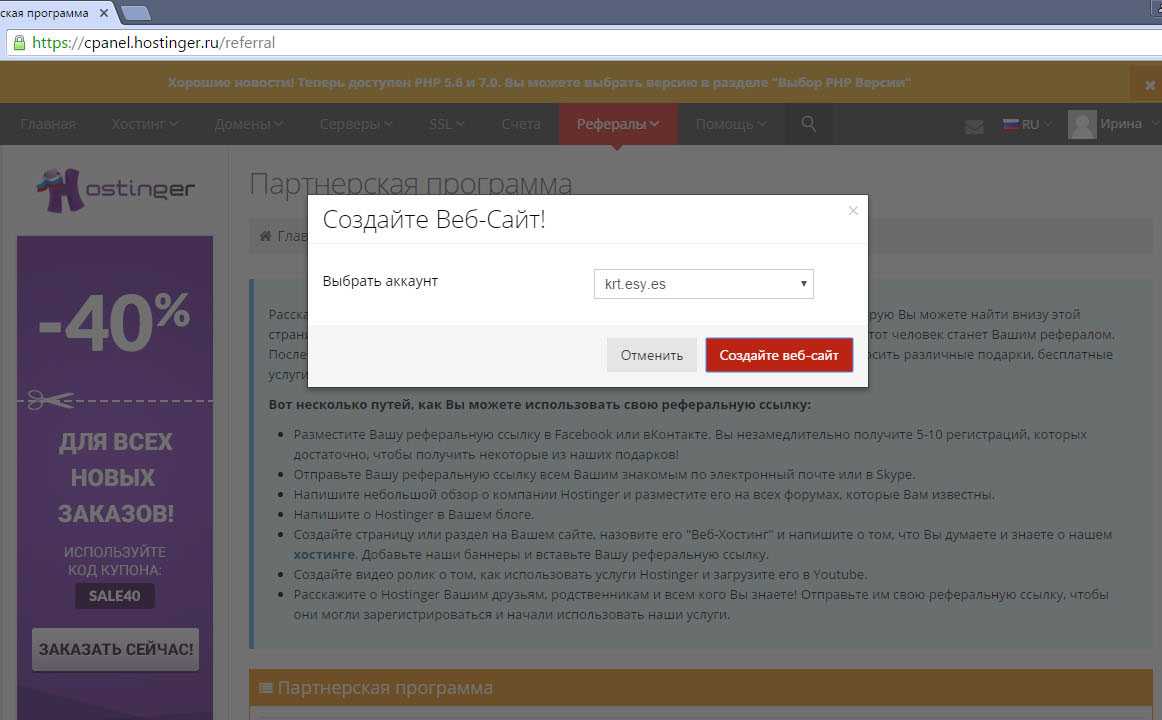Follow the хостинге link in the list
The height and width of the screenshot is (720, 1162).
coord(323,554)
